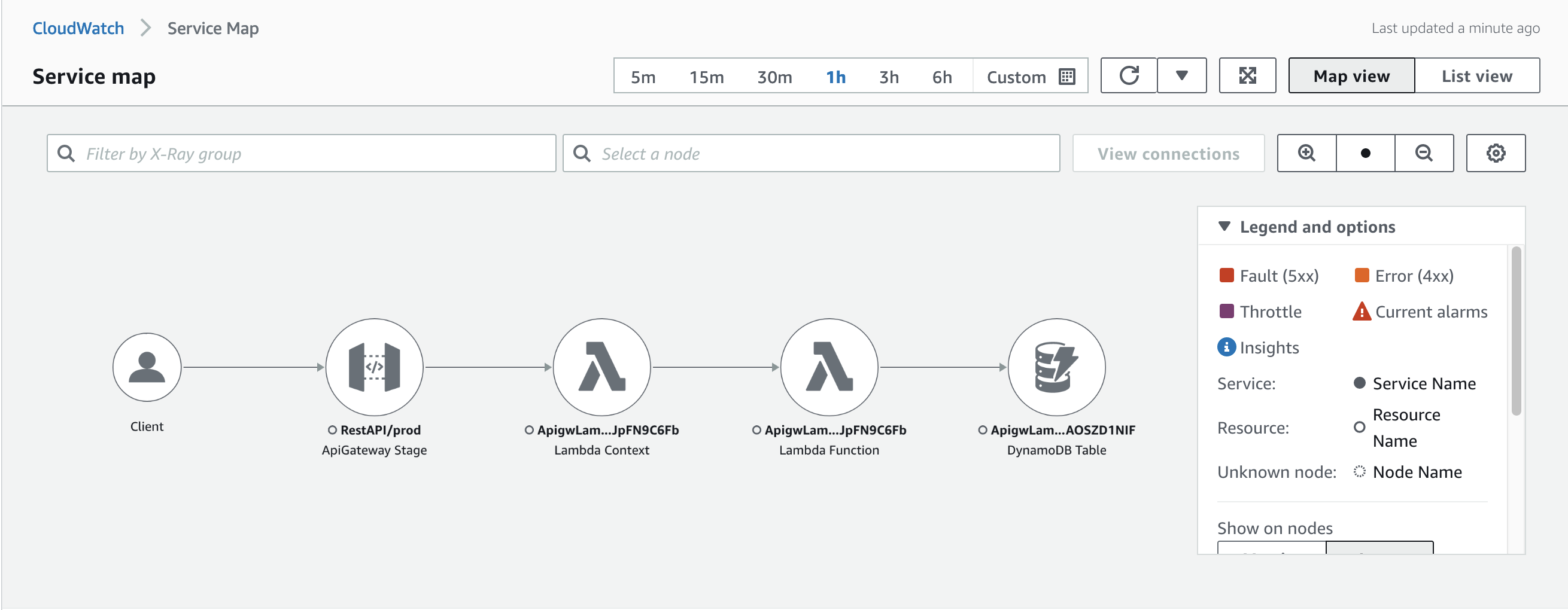Click the RestAPI/prod node label
1568x610 pixels.
381,430
